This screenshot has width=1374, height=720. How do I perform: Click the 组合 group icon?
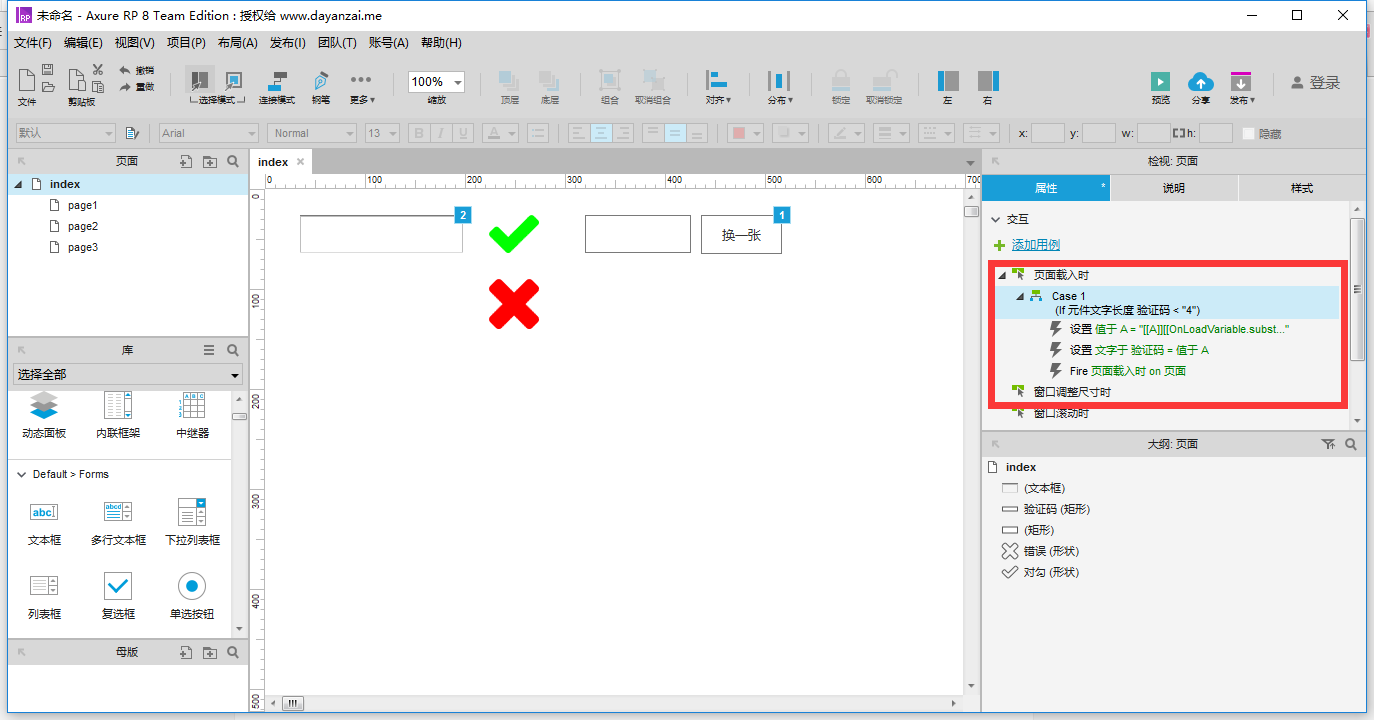(609, 81)
